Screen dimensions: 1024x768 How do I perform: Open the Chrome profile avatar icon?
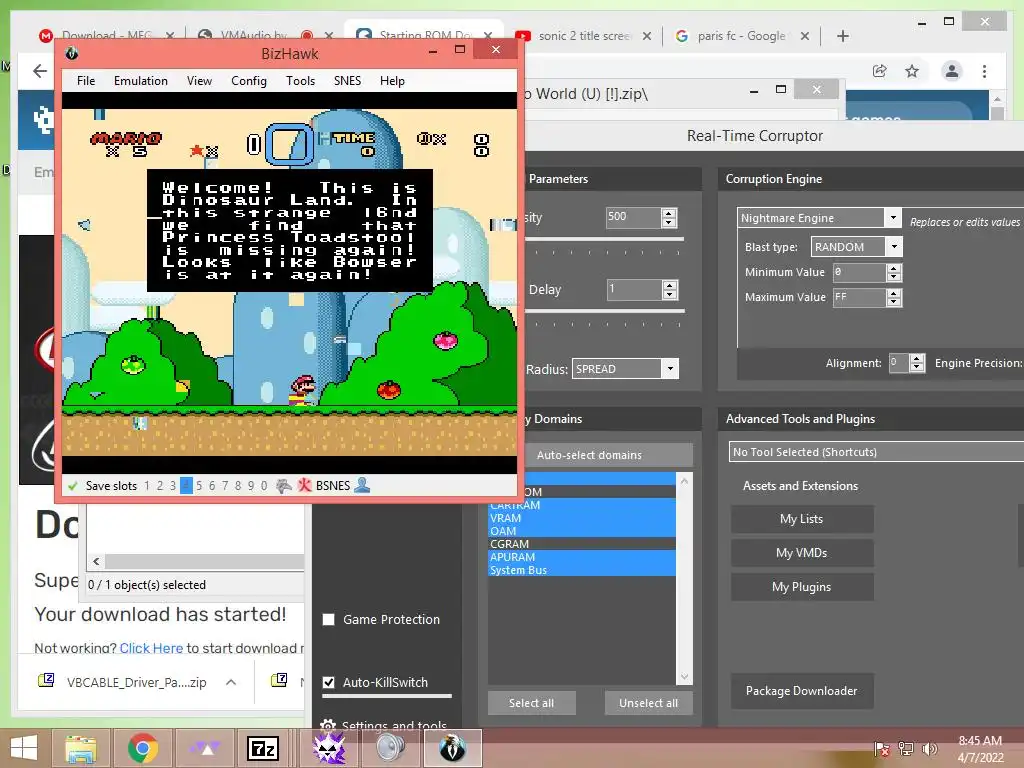952,71
